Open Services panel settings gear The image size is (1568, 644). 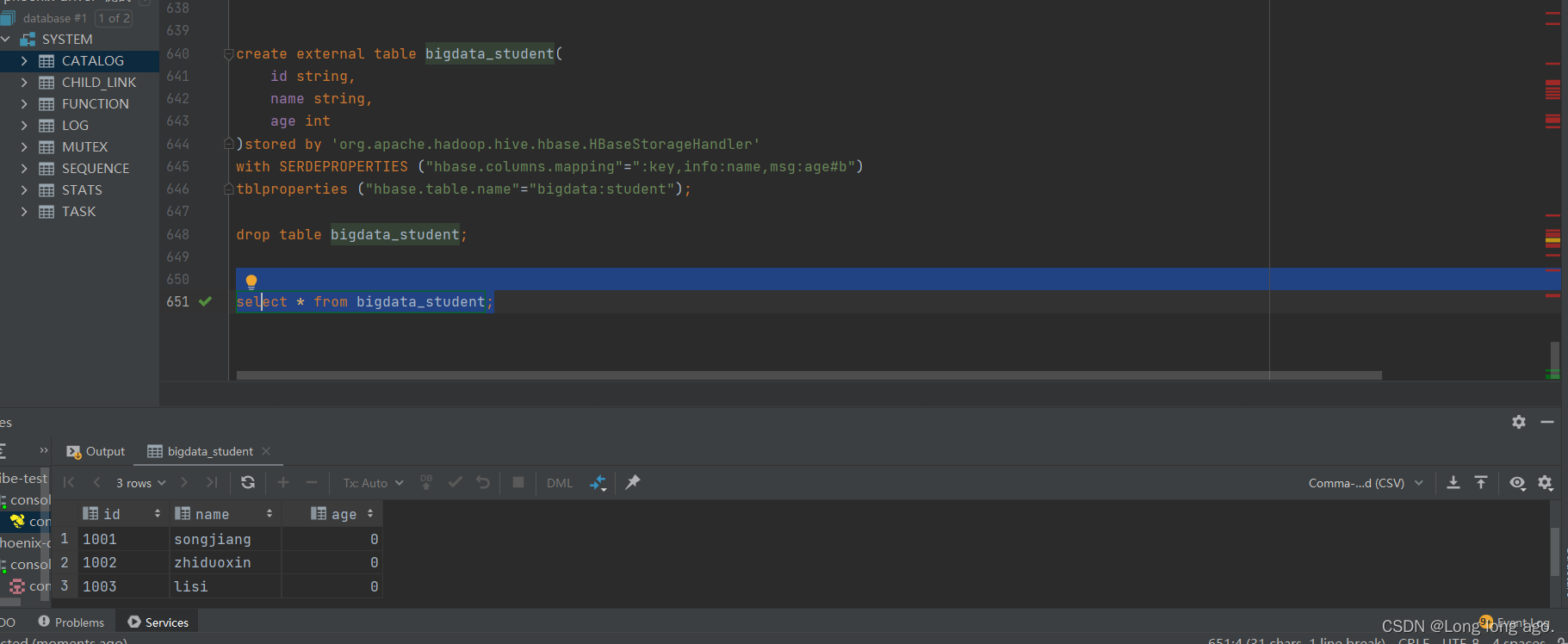[1519, 422]
